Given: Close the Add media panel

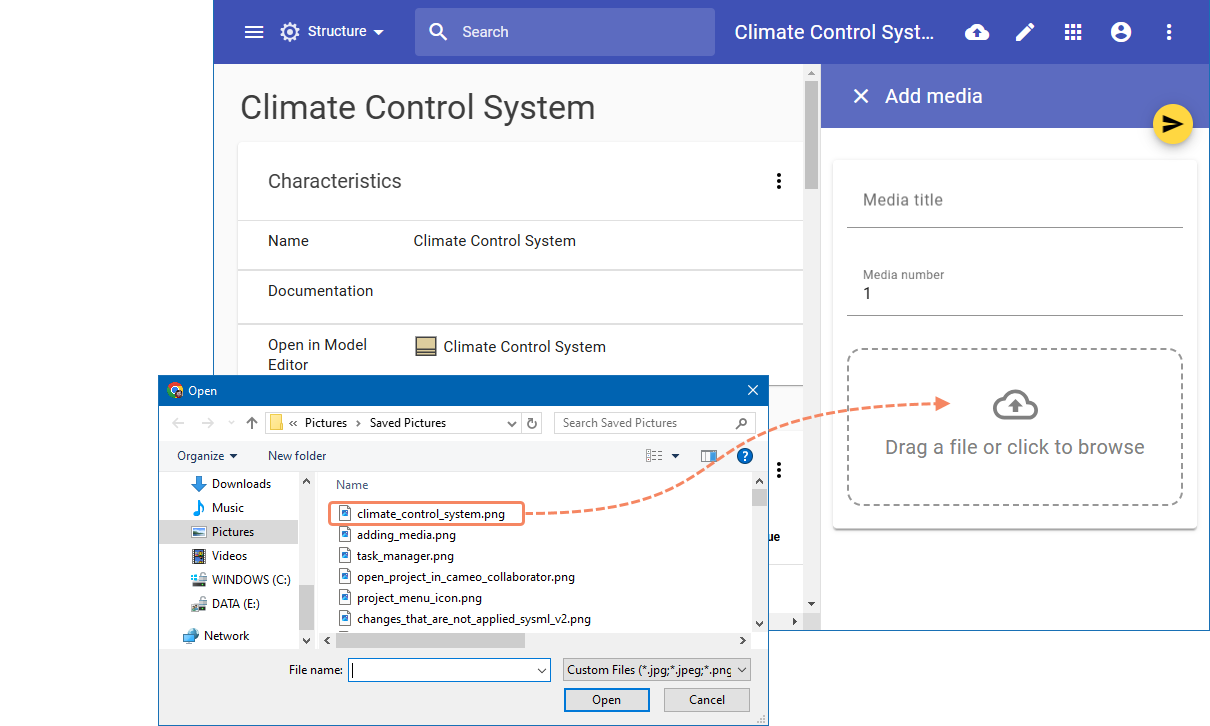Looking at the screenshot, I should click(860, 96).
